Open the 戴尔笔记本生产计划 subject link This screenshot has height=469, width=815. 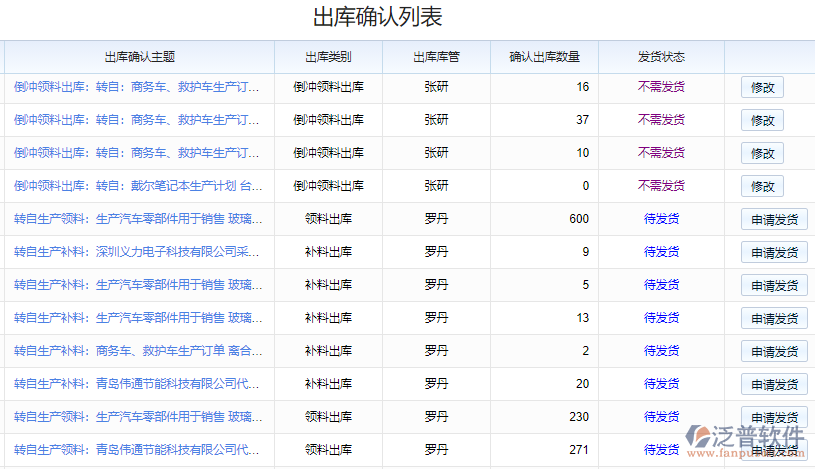[x=138, y=186]
